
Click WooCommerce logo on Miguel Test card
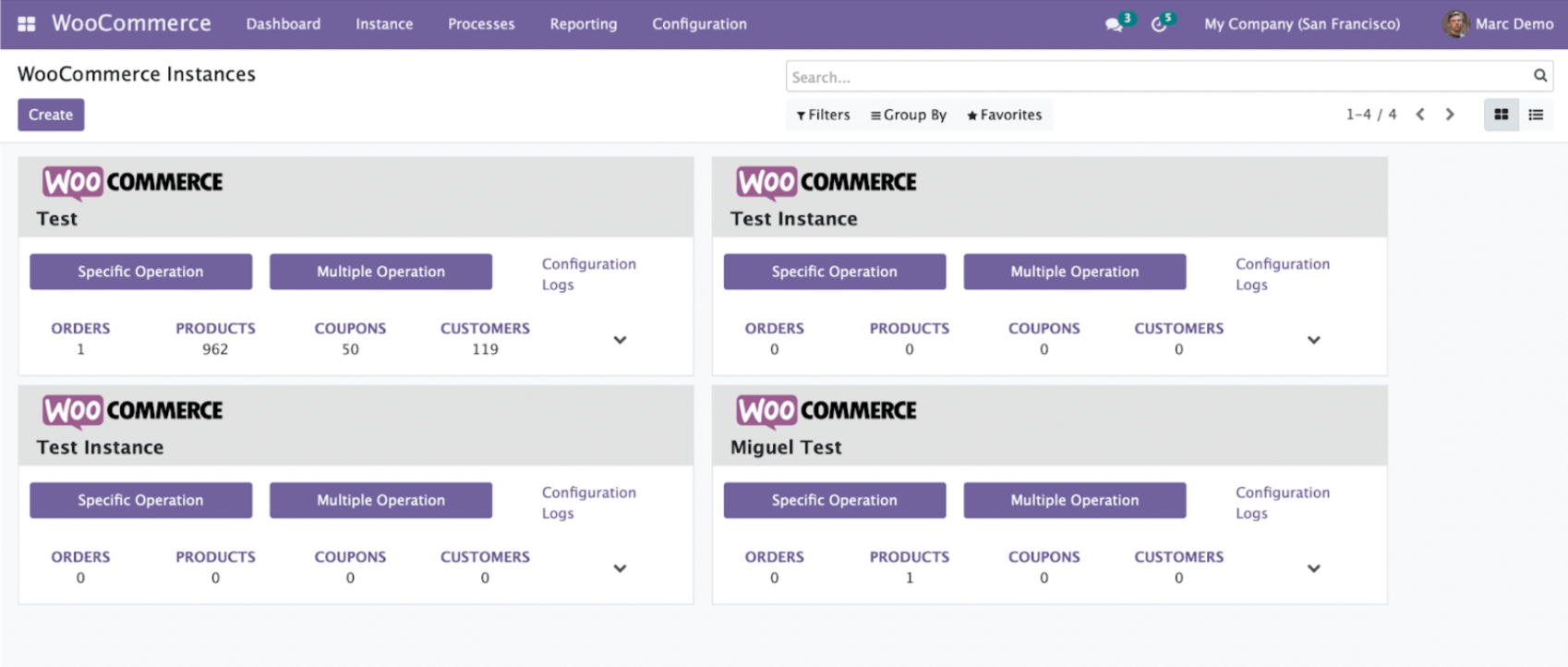pos(826,411)
